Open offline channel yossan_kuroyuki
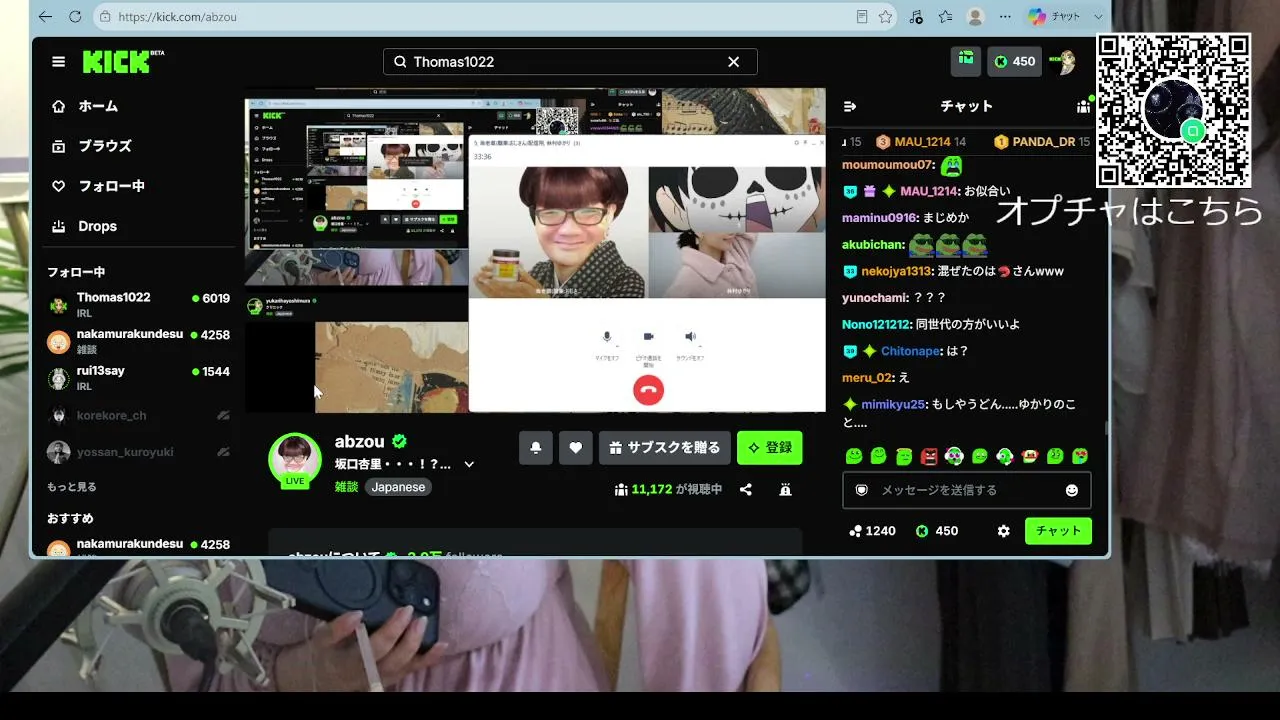 pos(138,452)
